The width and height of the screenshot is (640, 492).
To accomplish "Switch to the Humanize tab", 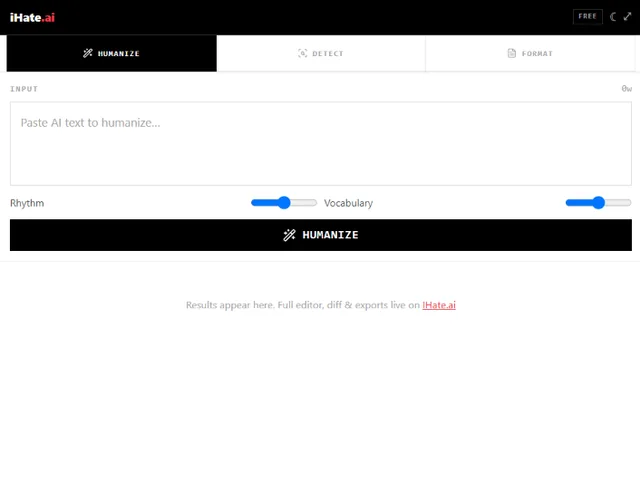I will pos(111,53).
